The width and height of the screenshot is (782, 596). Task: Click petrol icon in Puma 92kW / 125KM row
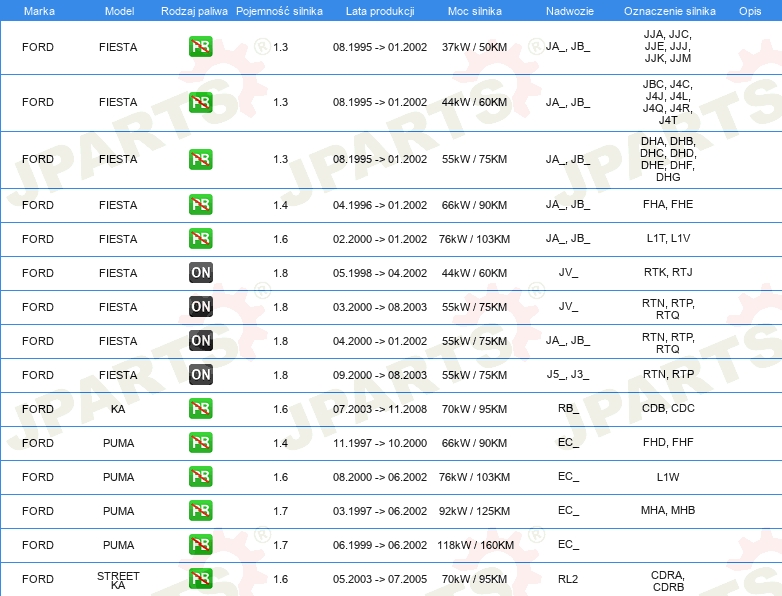200,511
